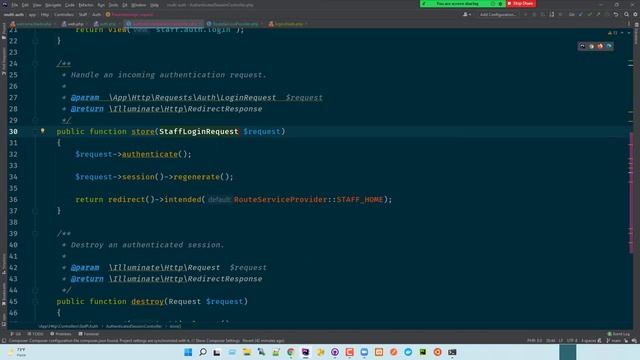Open the TODO tool window
The image size is (640, 360).
click(36, 334)
